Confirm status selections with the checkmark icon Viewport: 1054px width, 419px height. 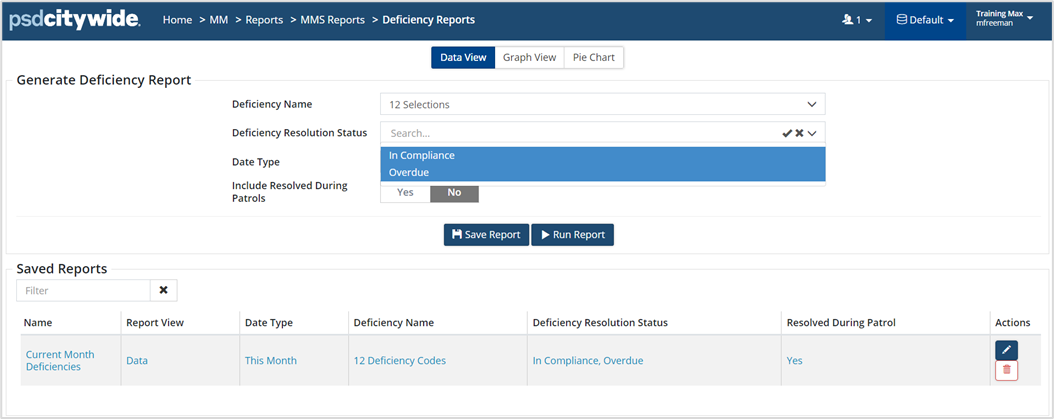click(787, 133)
